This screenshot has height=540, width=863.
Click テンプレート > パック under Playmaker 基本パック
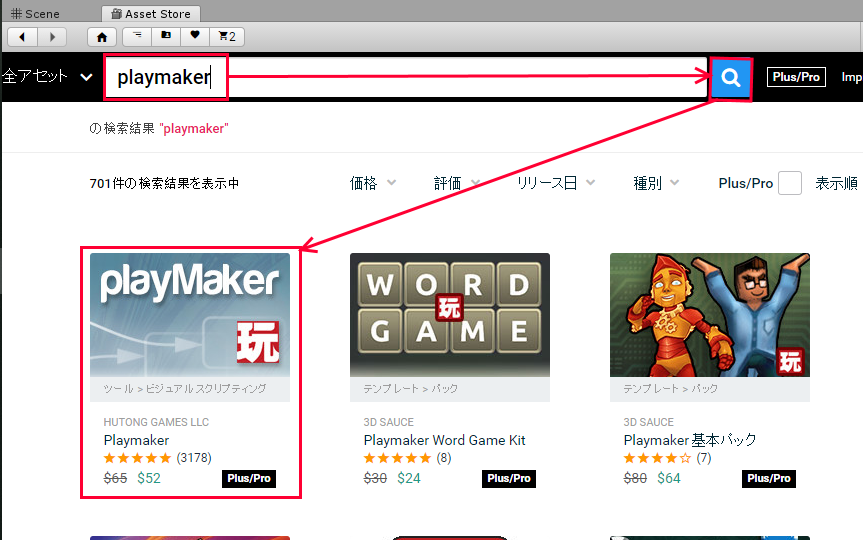coord(670,389)
